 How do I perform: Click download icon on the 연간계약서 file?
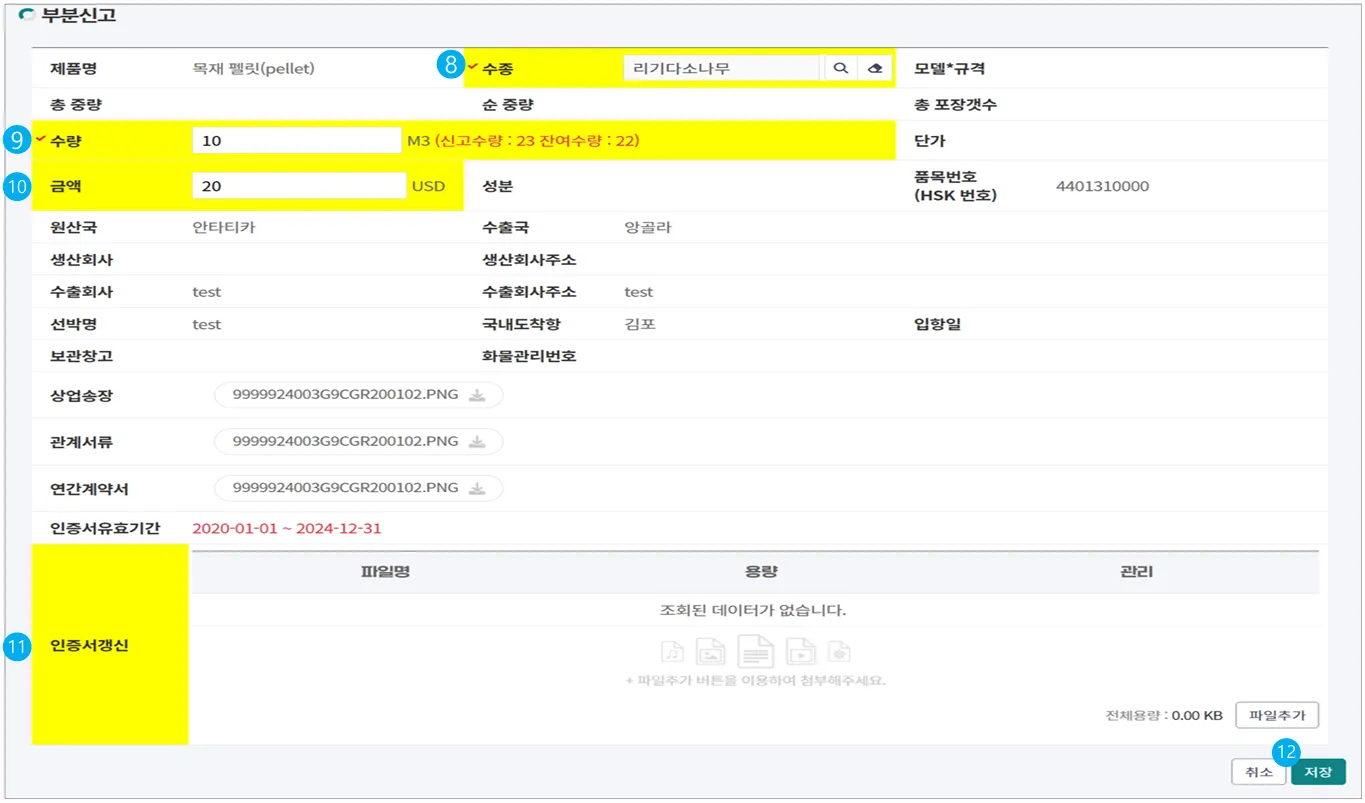point(477,489)
